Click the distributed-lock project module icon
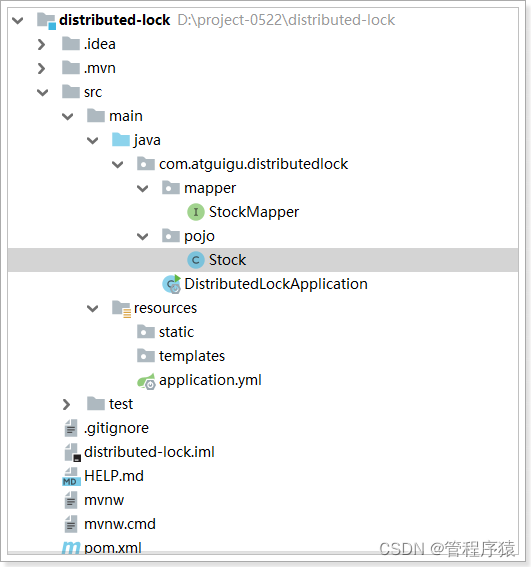 click(x=46, y=20)
